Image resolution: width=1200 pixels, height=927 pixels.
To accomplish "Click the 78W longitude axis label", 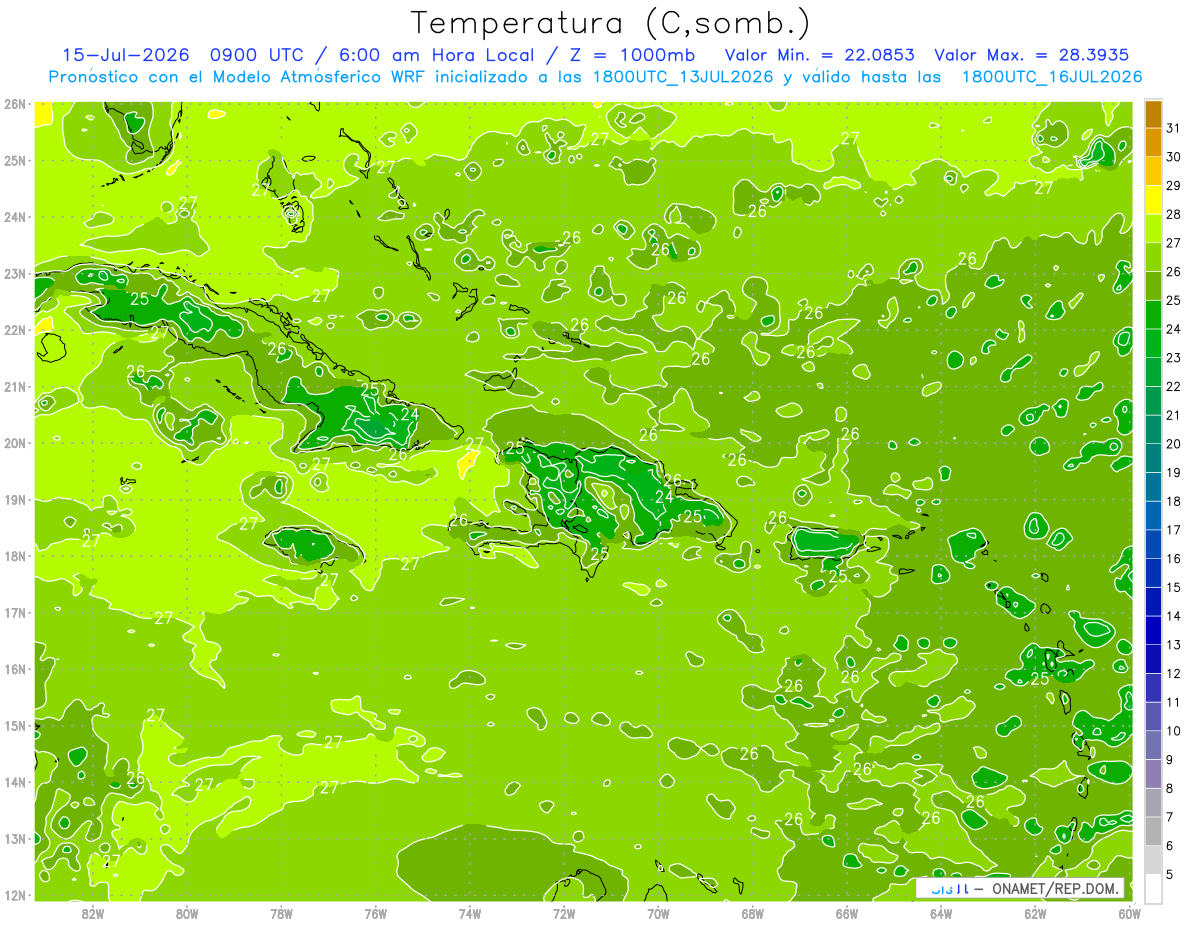I will (281, 914).
